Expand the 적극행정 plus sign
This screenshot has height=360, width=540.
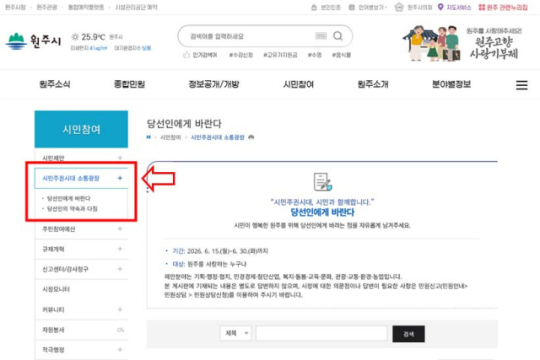click(x=120, y=350)
